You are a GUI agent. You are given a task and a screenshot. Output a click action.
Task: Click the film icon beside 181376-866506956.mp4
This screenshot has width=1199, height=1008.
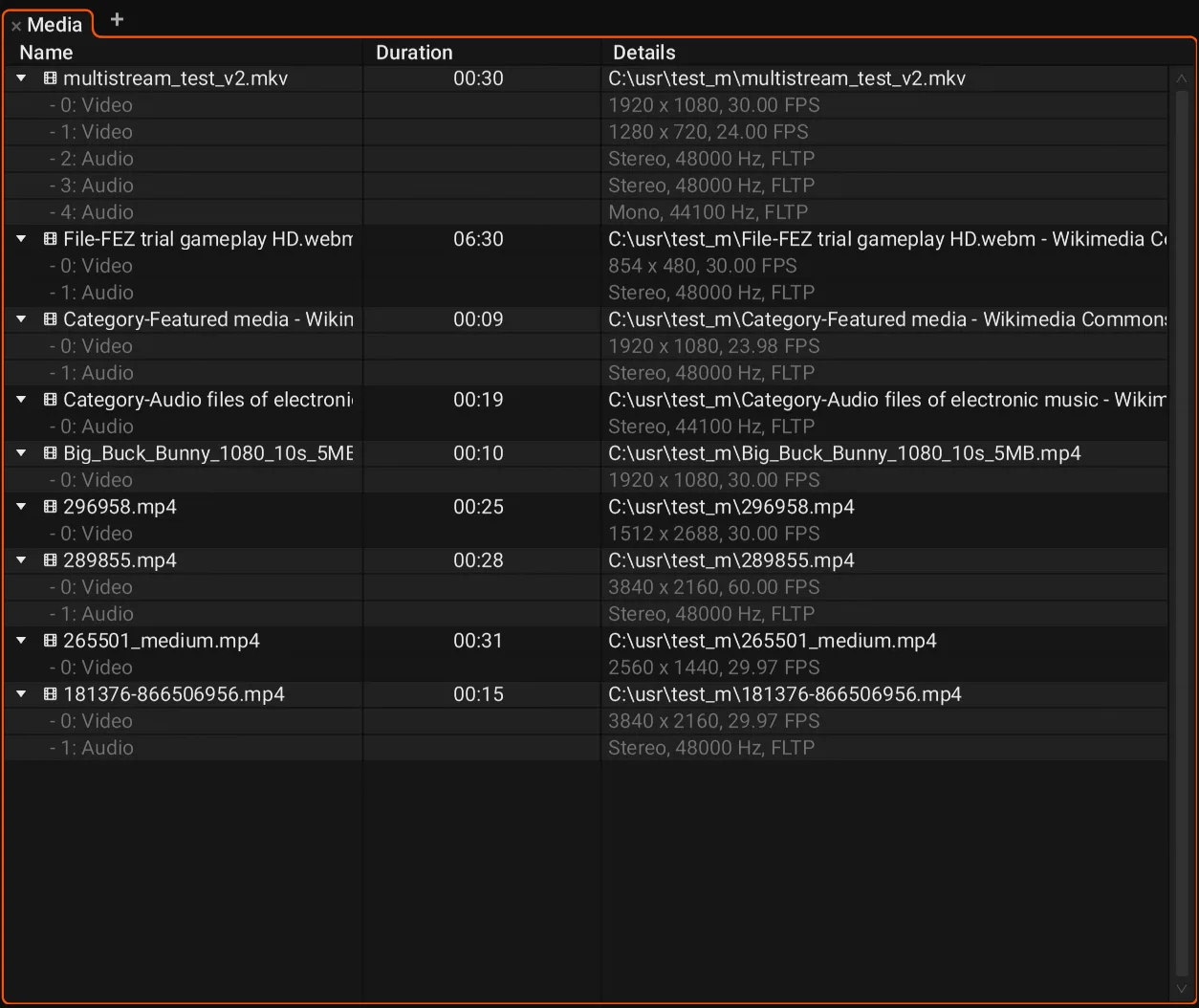coord(50,694)
